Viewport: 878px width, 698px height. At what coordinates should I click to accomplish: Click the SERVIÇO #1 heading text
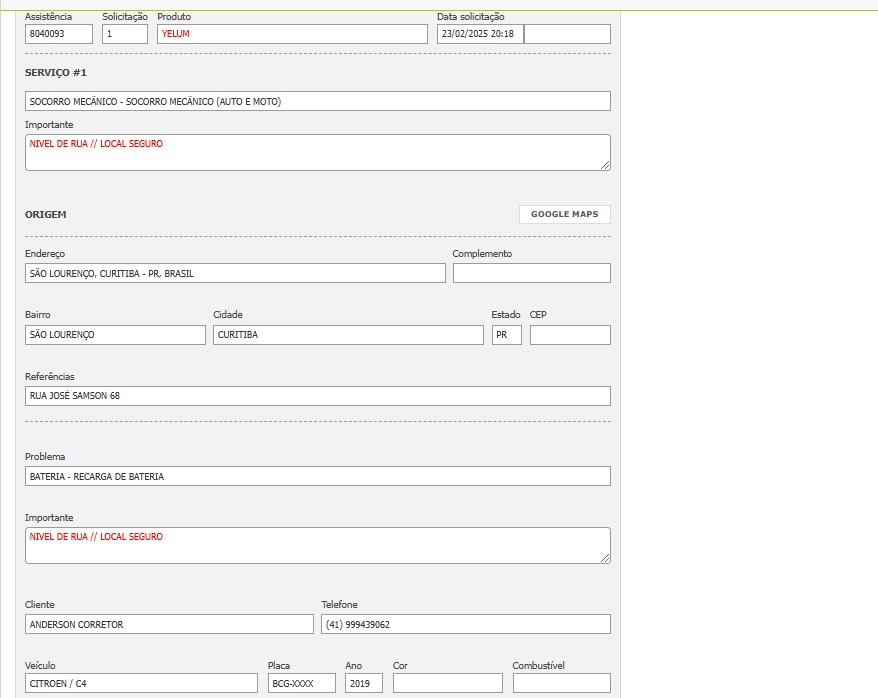tap(55, 73)
